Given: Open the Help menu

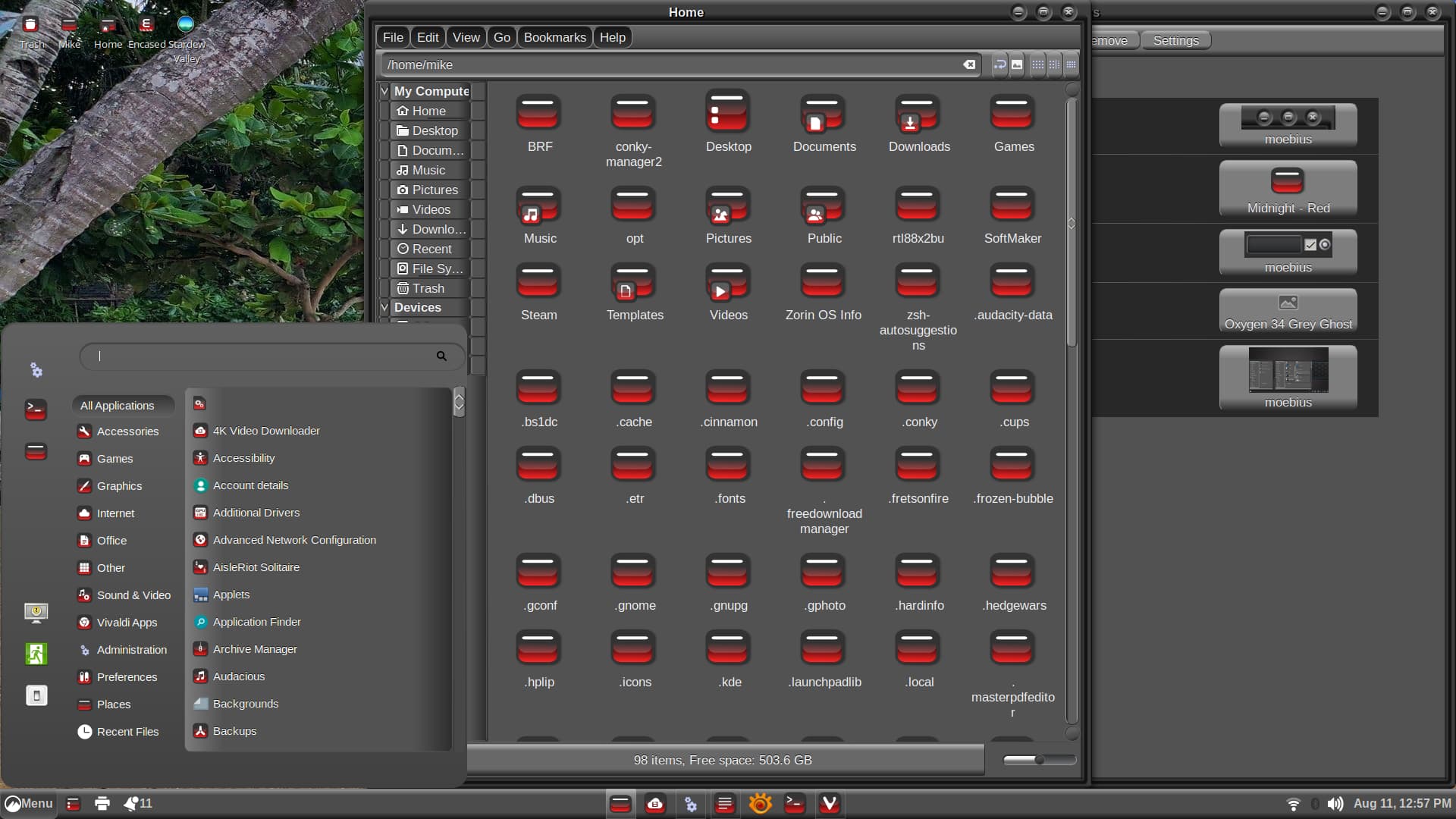Looking at the screenshot, I should 613,37.
